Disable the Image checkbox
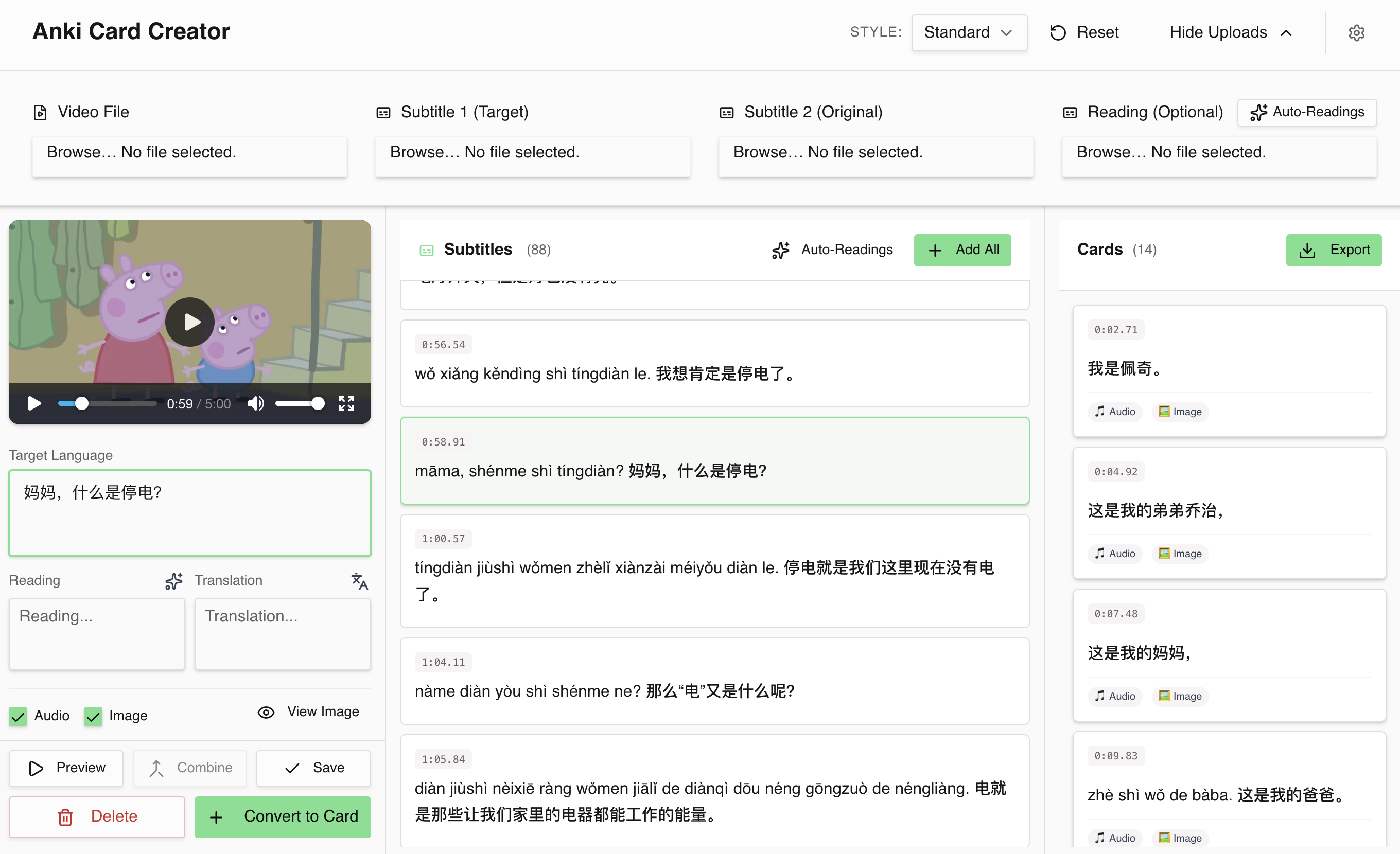The width and height of the screenshot is (1400, 854). (x=93, y=717)
